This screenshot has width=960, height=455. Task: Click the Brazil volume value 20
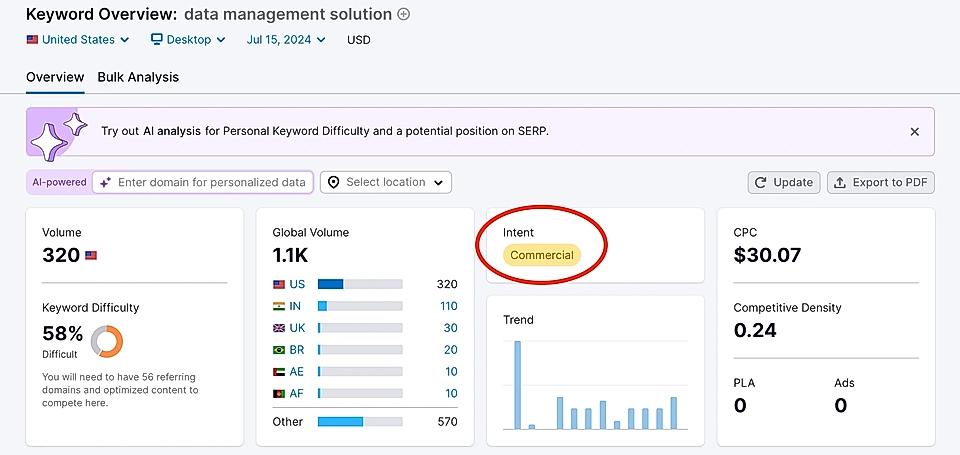tap(451, 350)
